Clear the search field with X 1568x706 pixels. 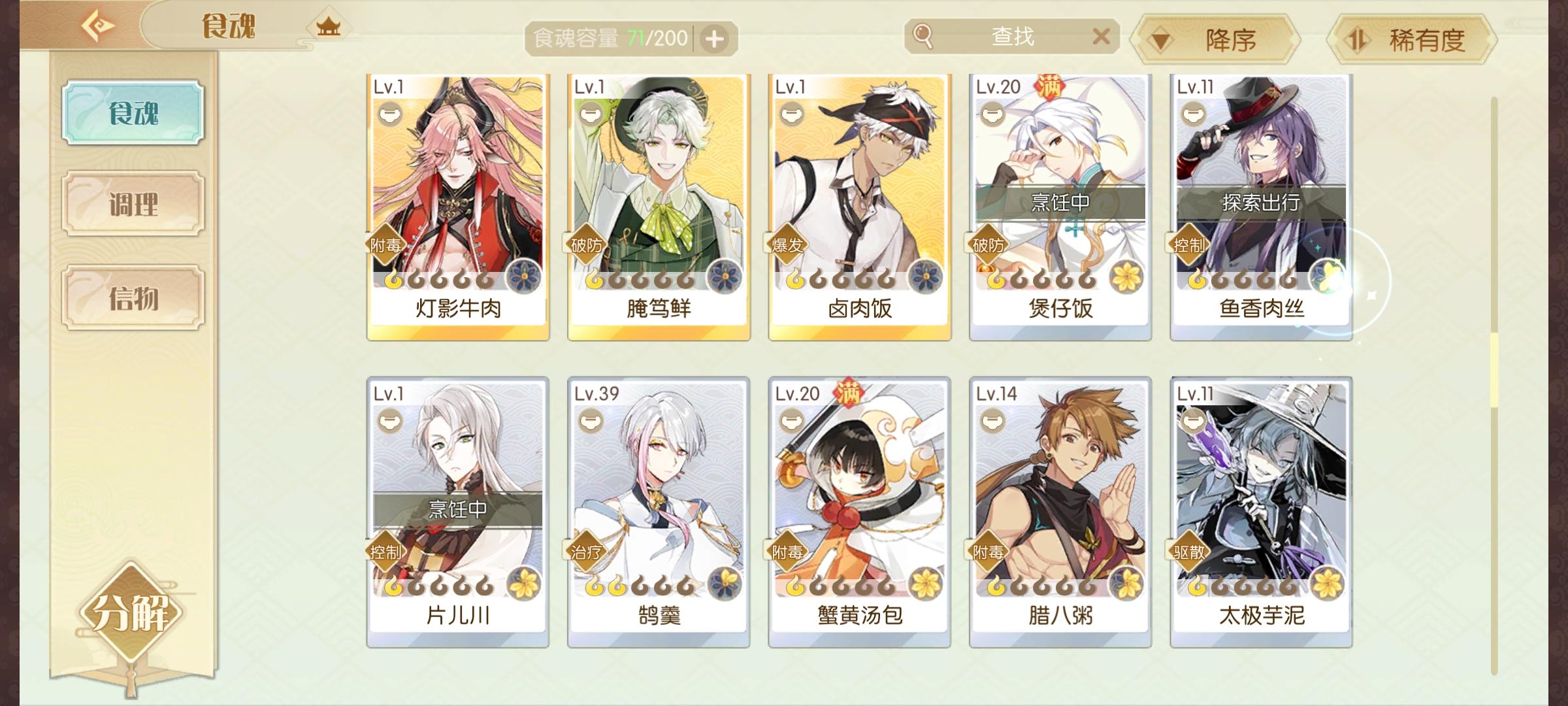1102,36
